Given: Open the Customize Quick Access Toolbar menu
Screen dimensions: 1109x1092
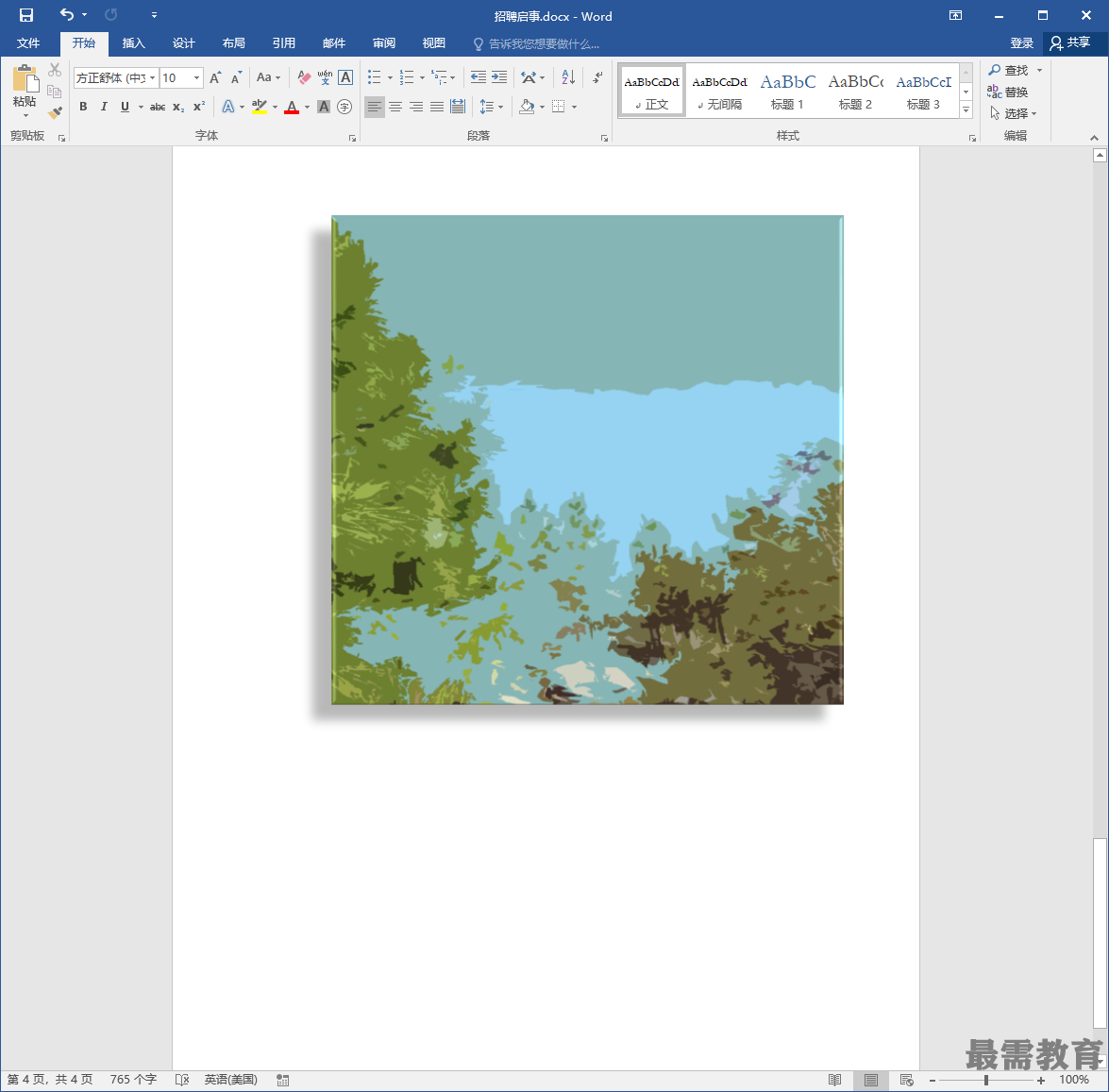Looking at the screenshot, I should pos(154,15).
